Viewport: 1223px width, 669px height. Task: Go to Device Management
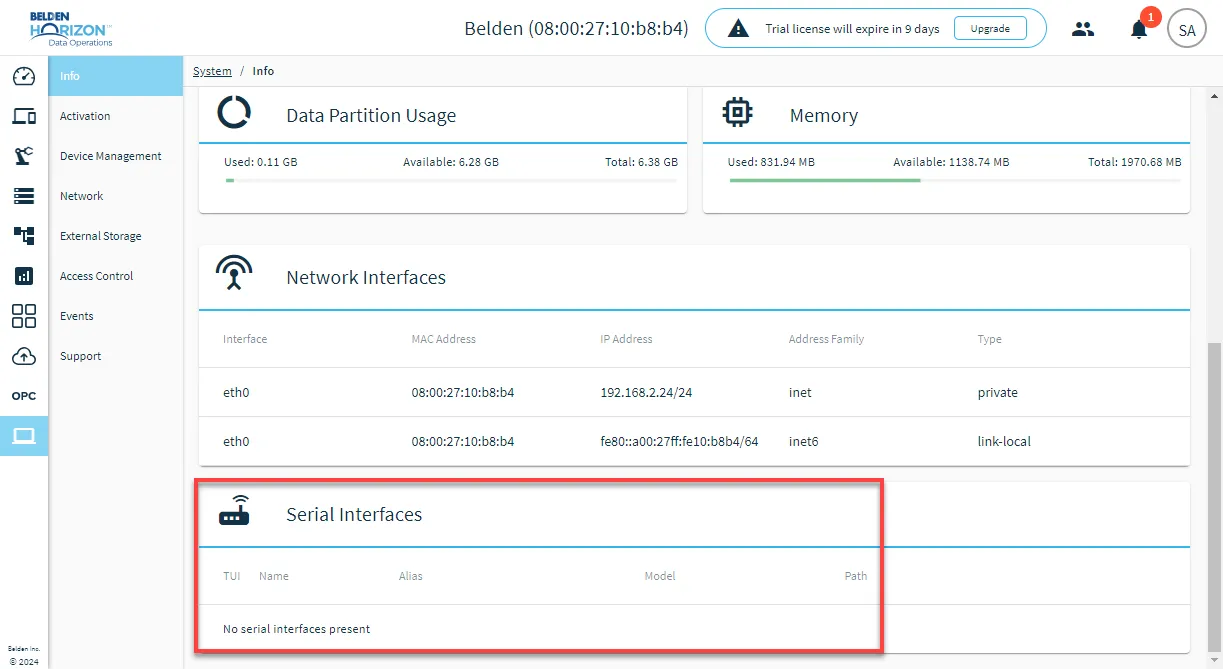point(116,156)
